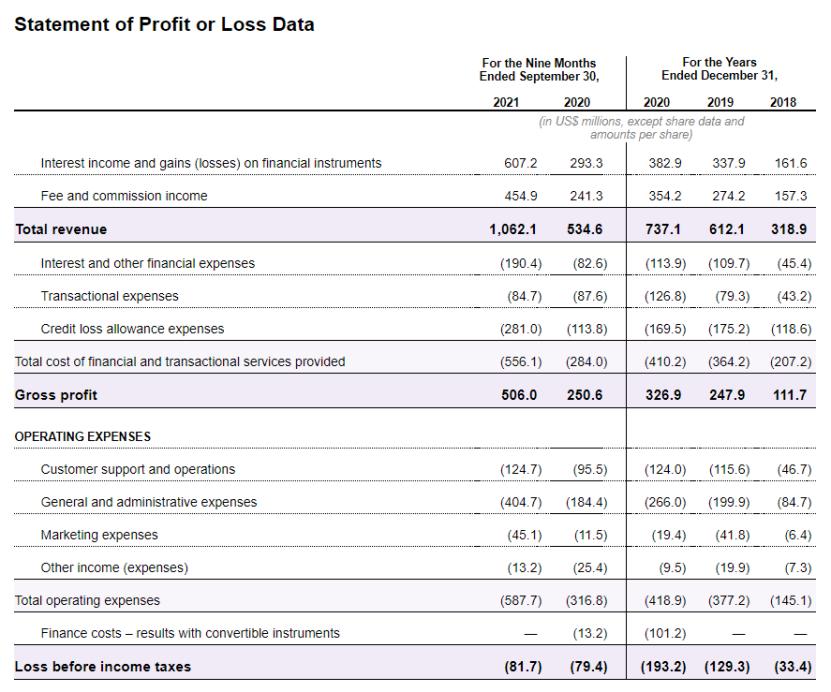Click the Statement of Profit or Loss Data heading

[x=164, y=24]
